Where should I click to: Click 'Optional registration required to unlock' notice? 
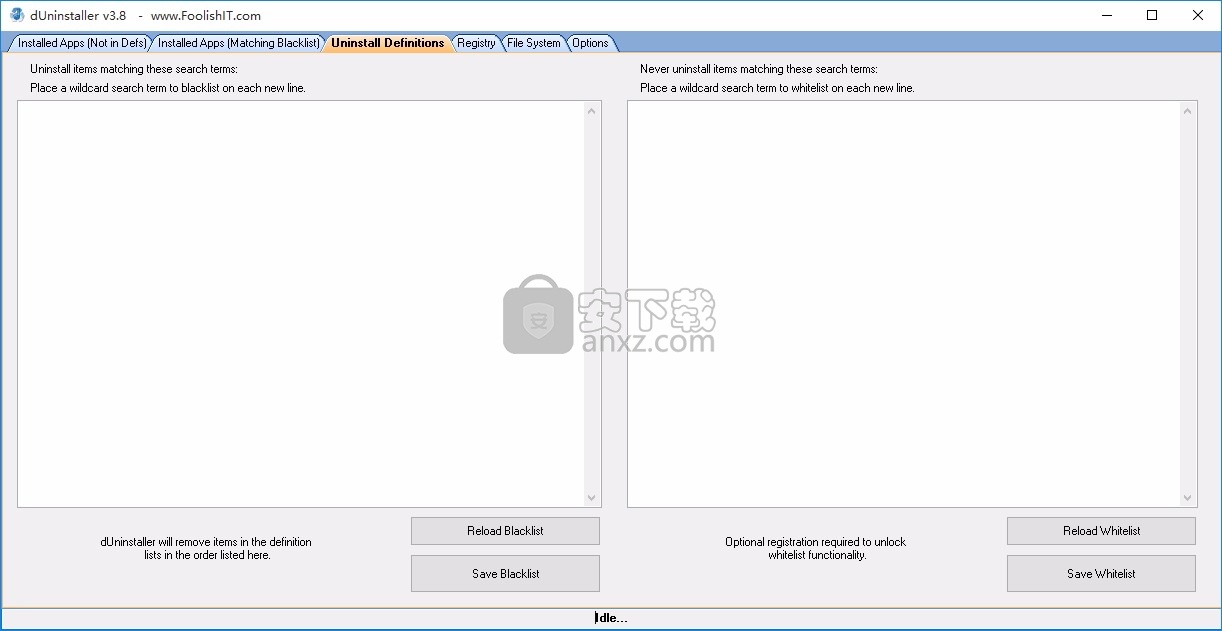point(816,542)
